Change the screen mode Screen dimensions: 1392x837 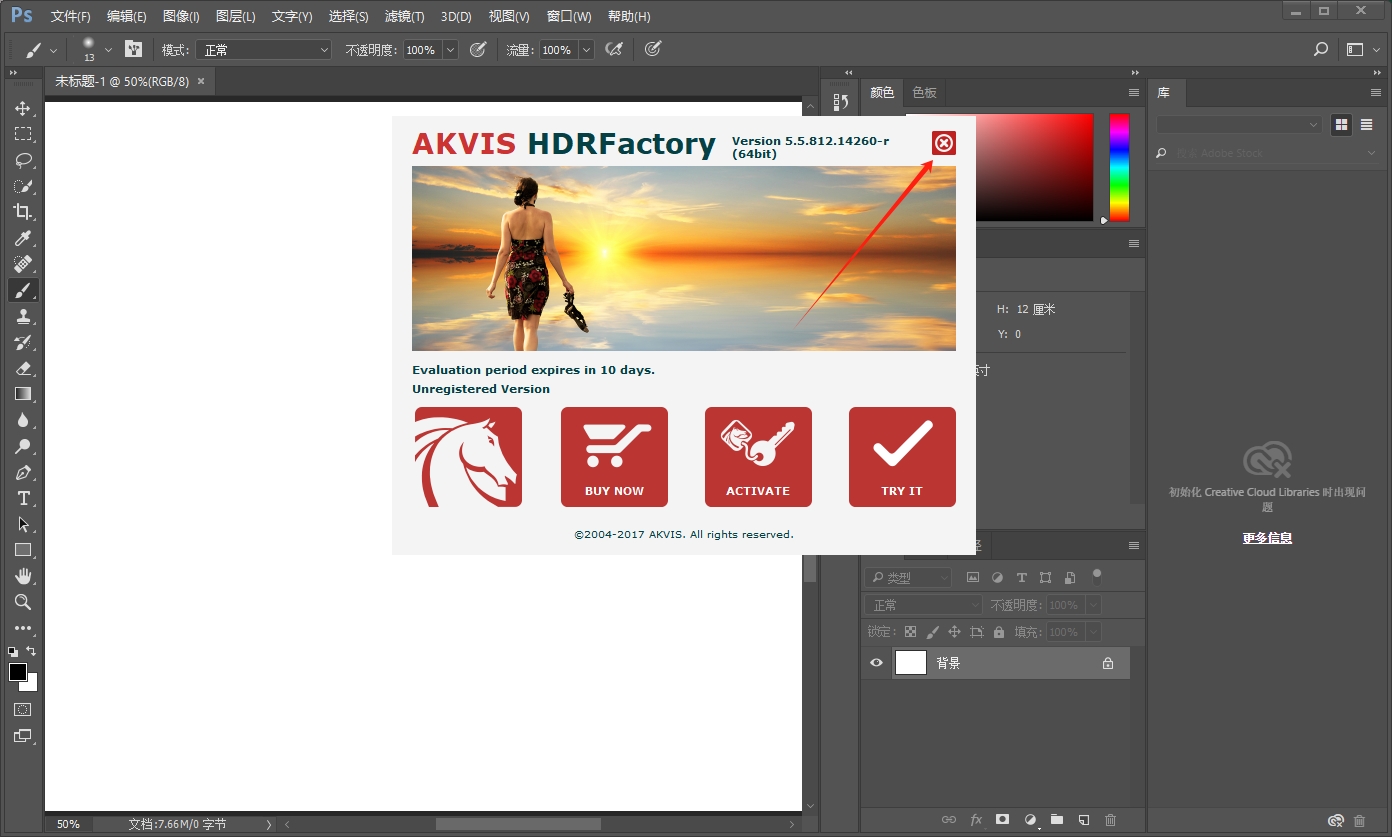tap(23, 736)
